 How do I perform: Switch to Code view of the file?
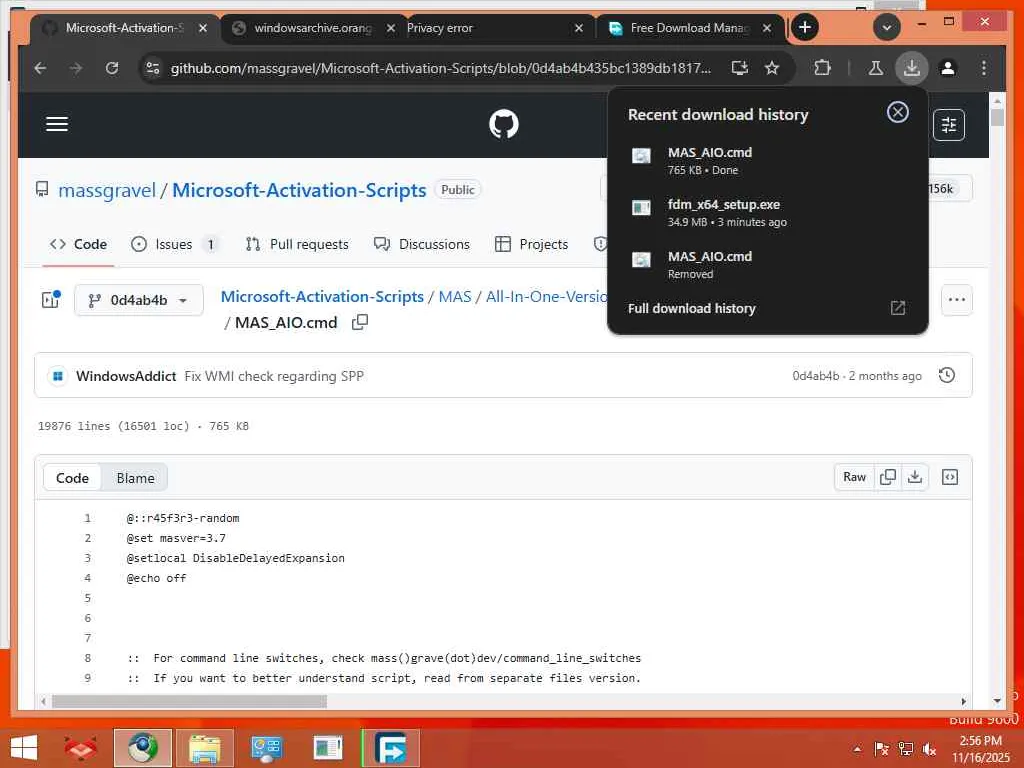click(x=72, y=478)
